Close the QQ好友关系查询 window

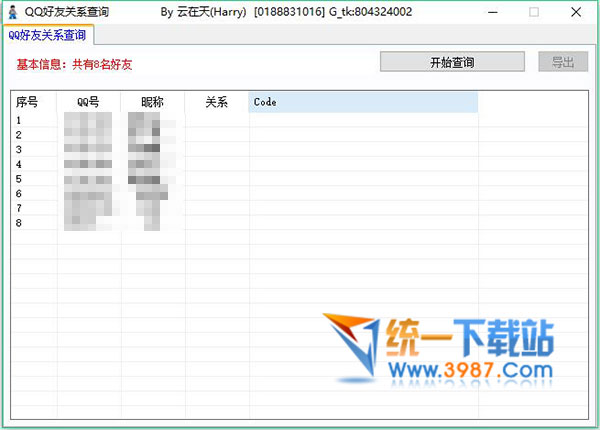pos(576,12)
